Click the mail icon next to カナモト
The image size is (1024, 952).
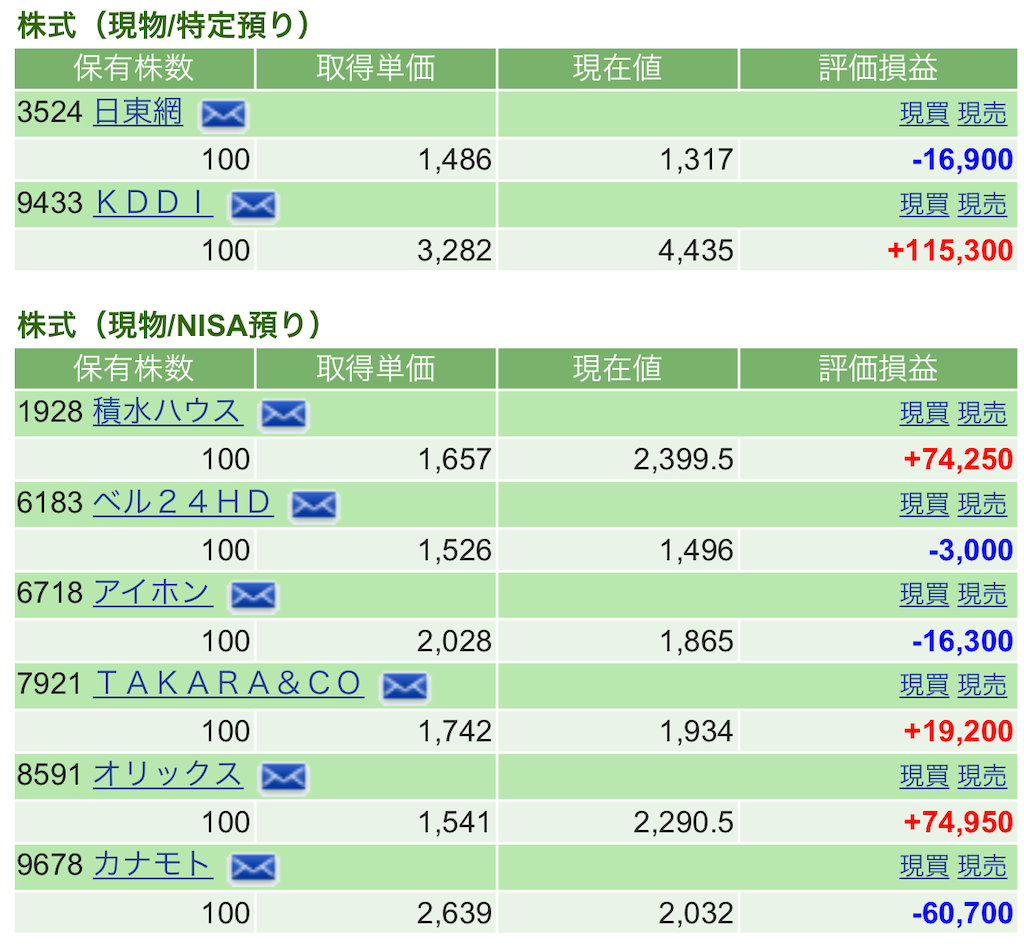point(253,868)
